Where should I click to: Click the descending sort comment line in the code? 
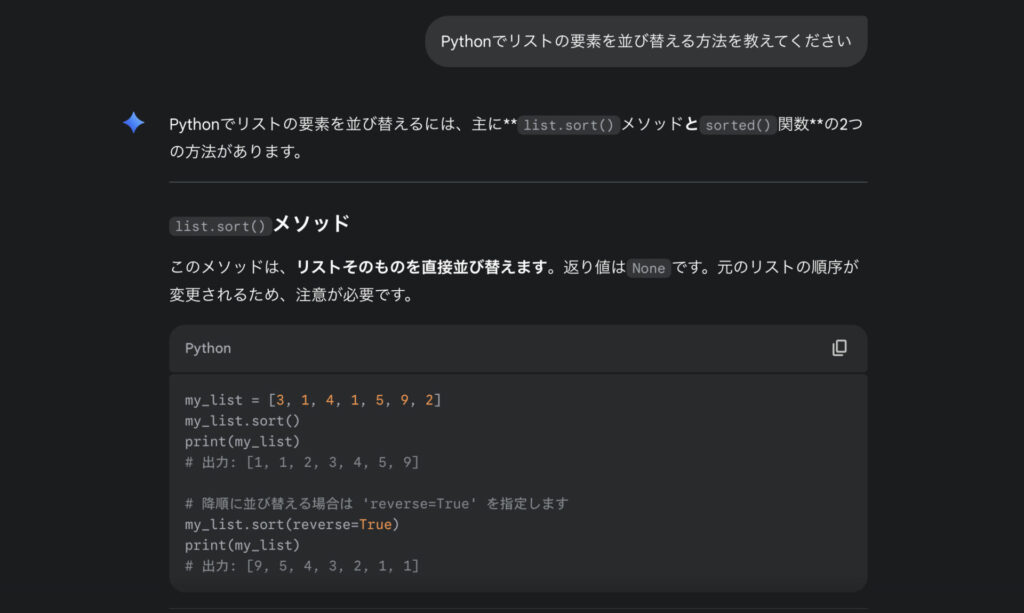coord(378,503)
